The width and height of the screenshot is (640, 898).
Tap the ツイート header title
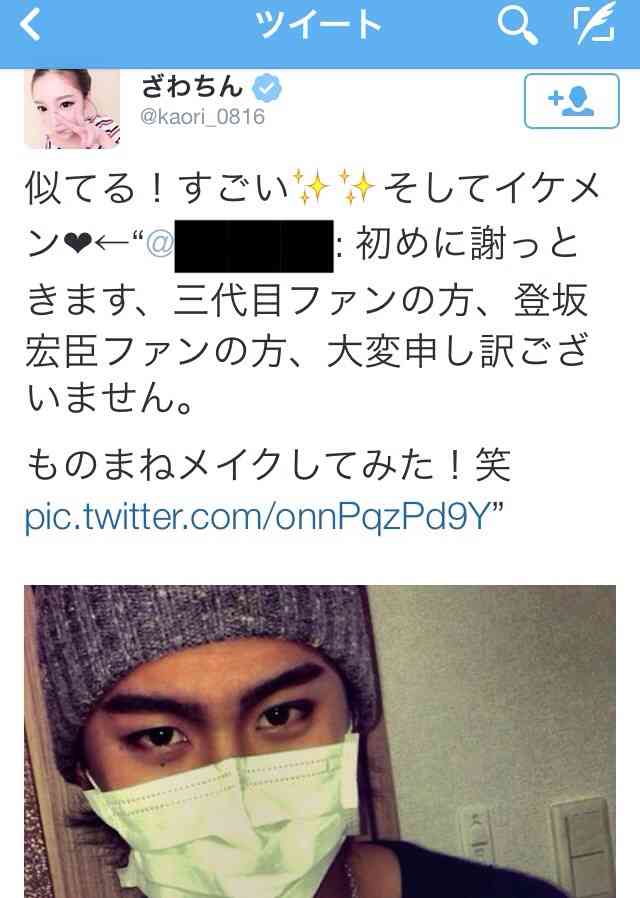click(x=318, y=26)
